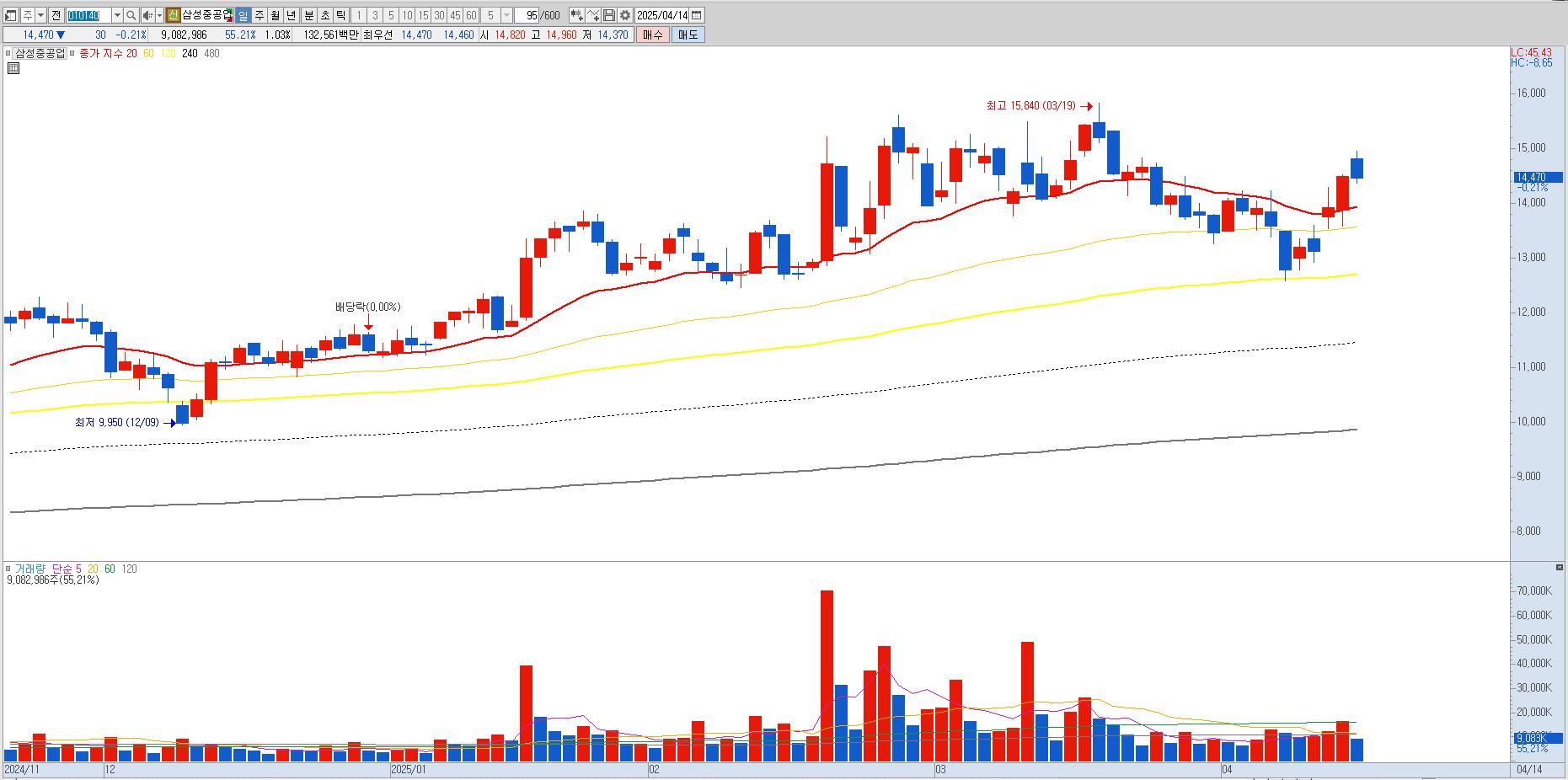Open the chart settings gear icon

point(625,15)
